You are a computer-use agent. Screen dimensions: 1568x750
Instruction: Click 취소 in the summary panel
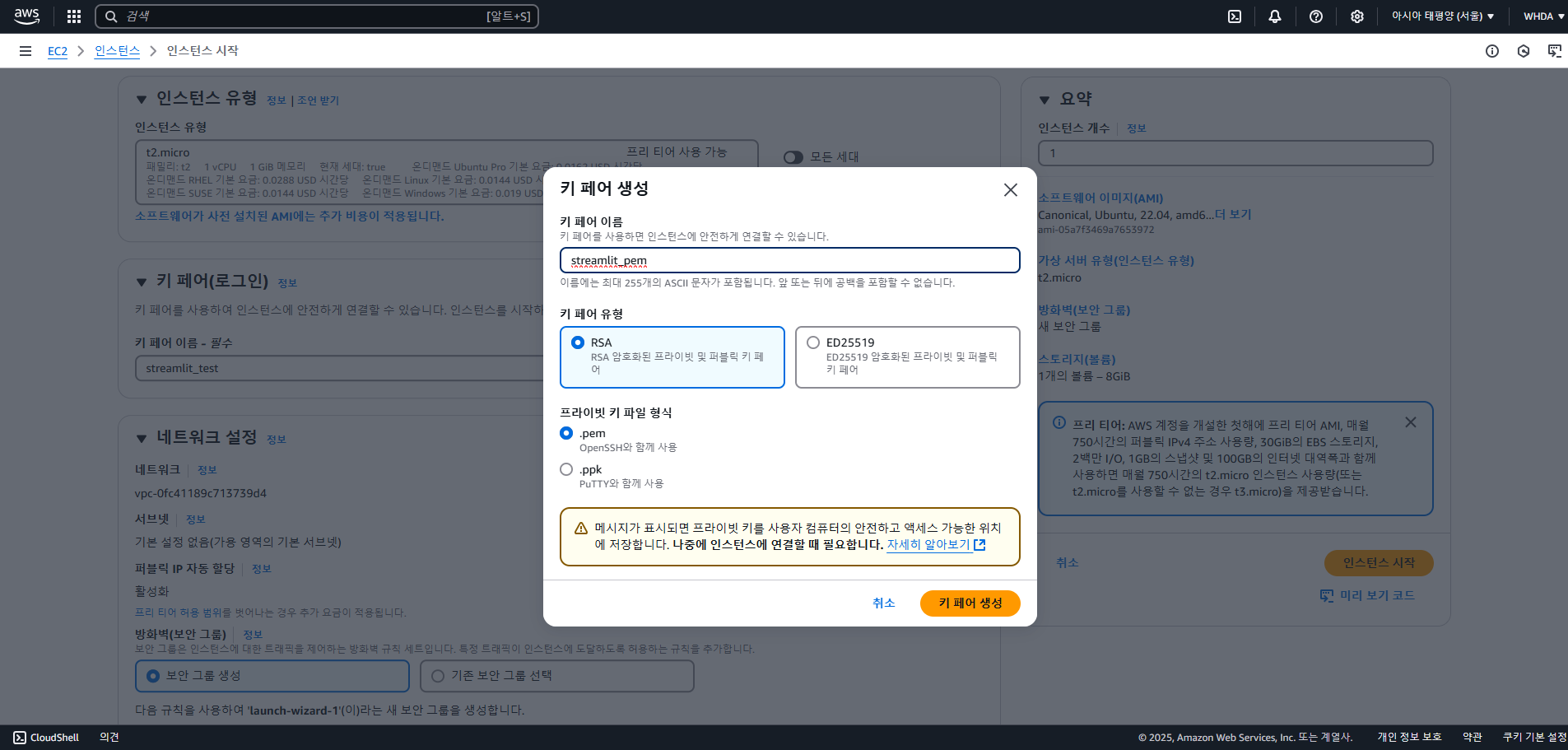(1067, 563)
